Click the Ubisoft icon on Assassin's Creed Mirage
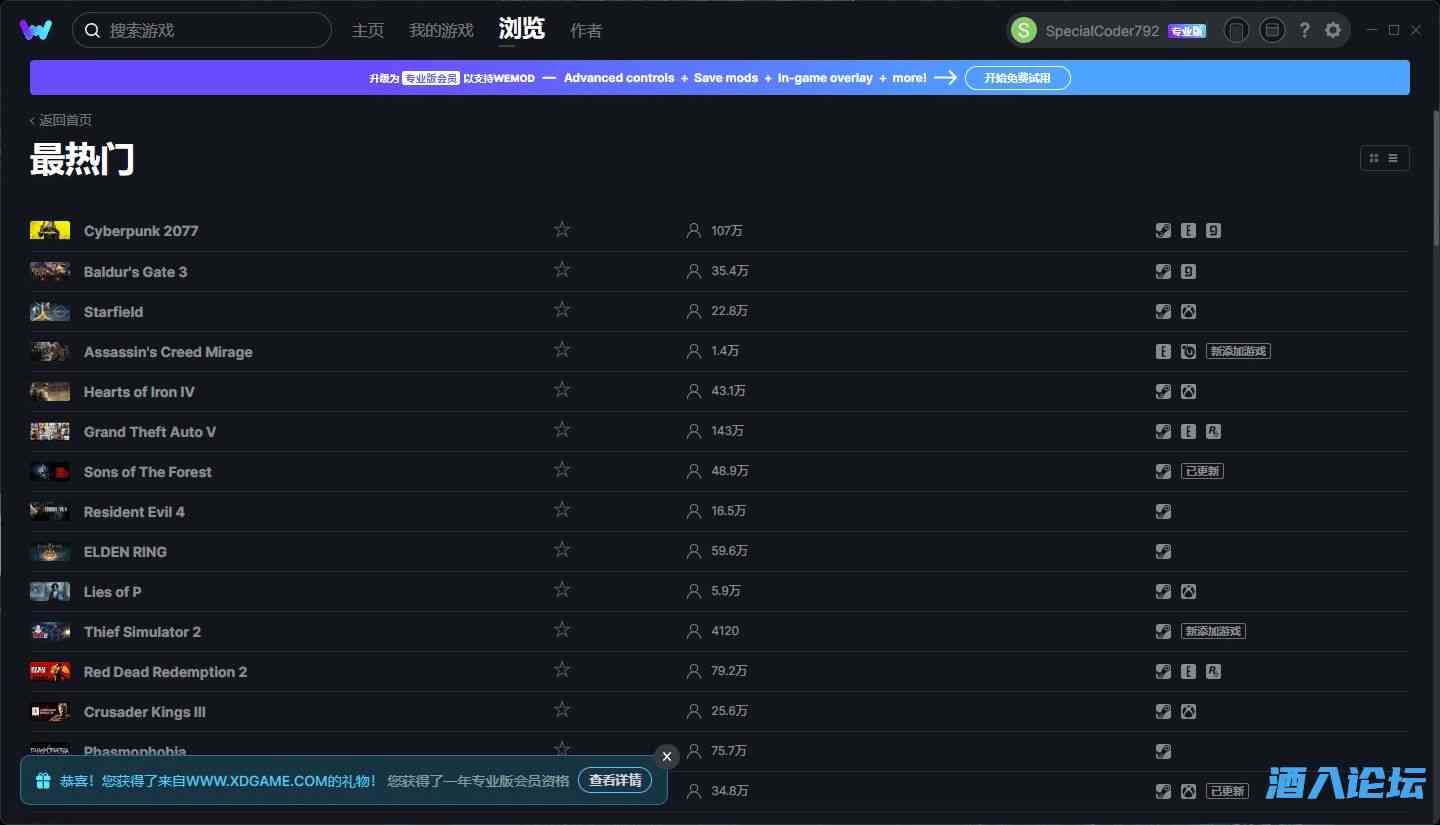Image resolution: width=1440 pixels, height=825 pixels. pyautogui.click(x=1188, y=352)
